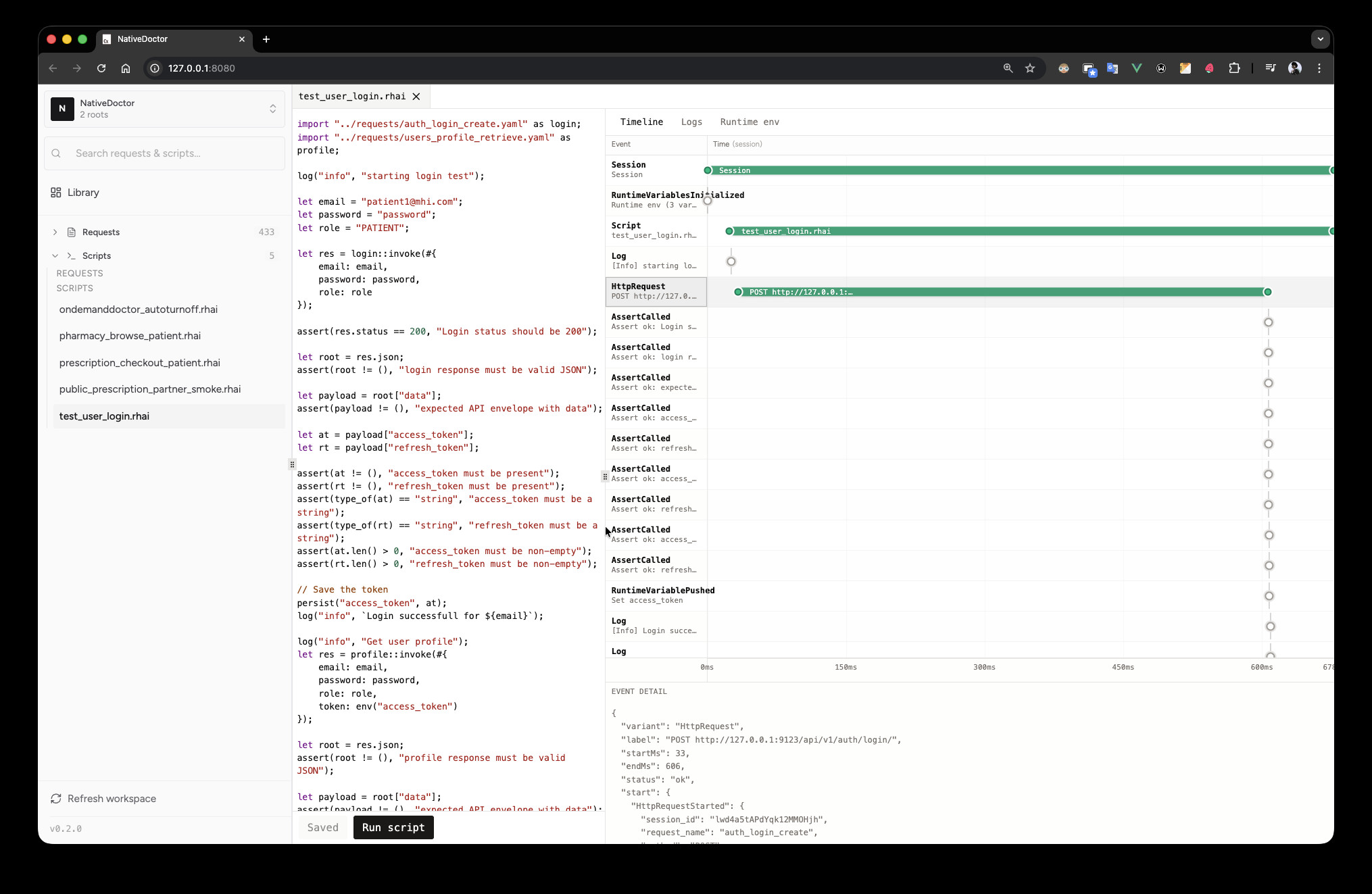
Task: Click the circular W extension icon
Action: click(1161, 68)
